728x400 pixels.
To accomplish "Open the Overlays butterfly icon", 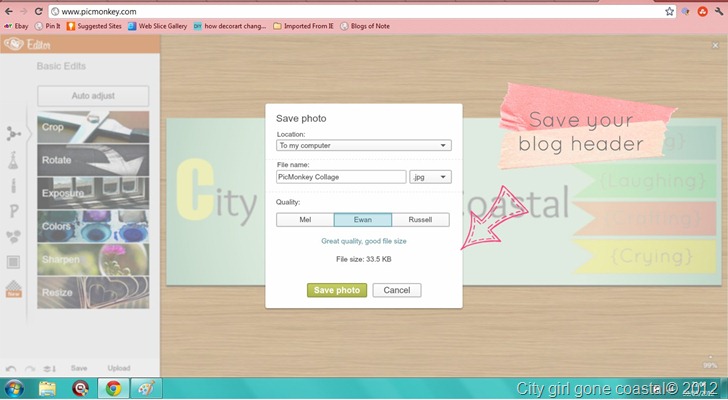I will (x=13, y=237).
